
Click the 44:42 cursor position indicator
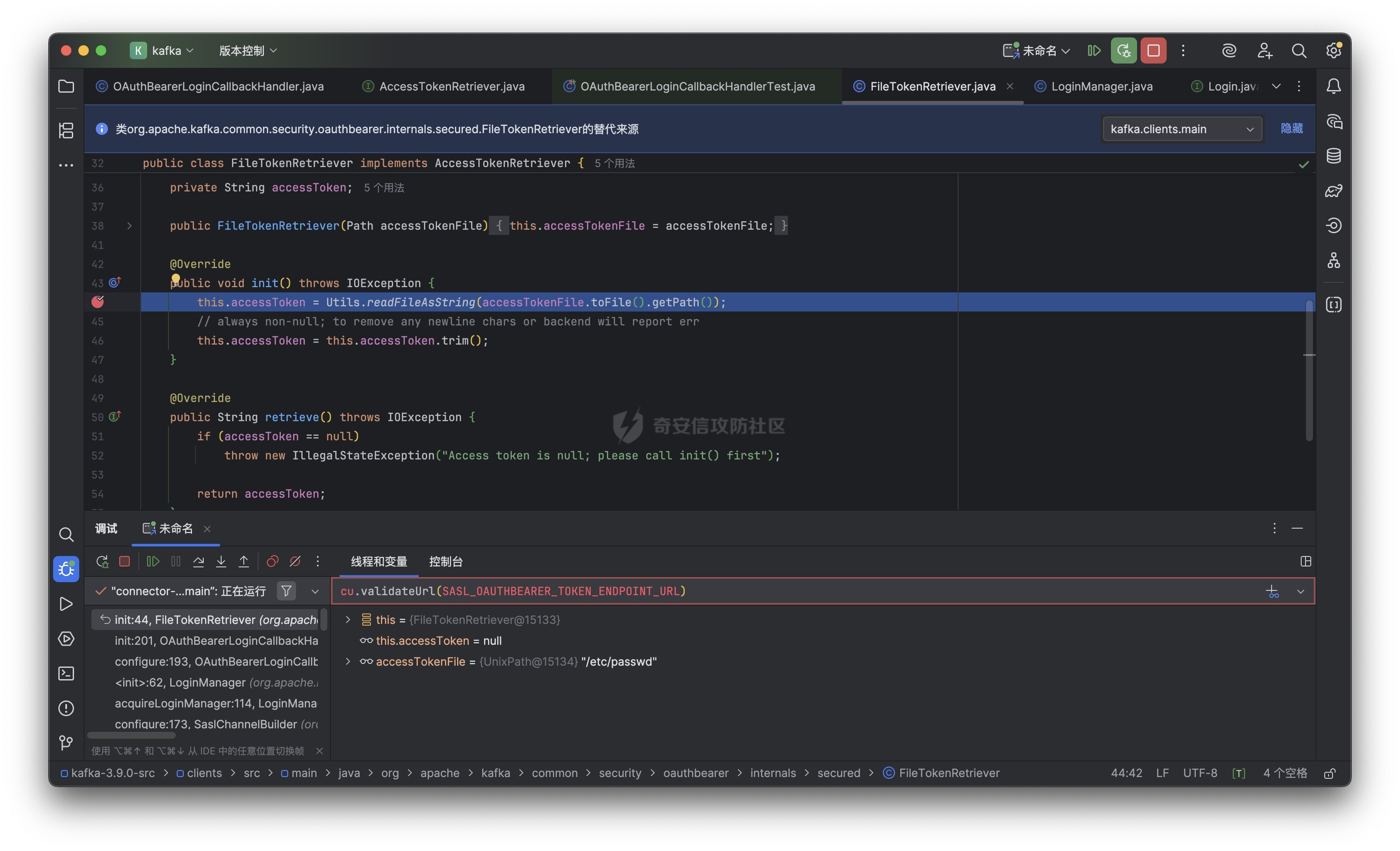[1126, 773]
